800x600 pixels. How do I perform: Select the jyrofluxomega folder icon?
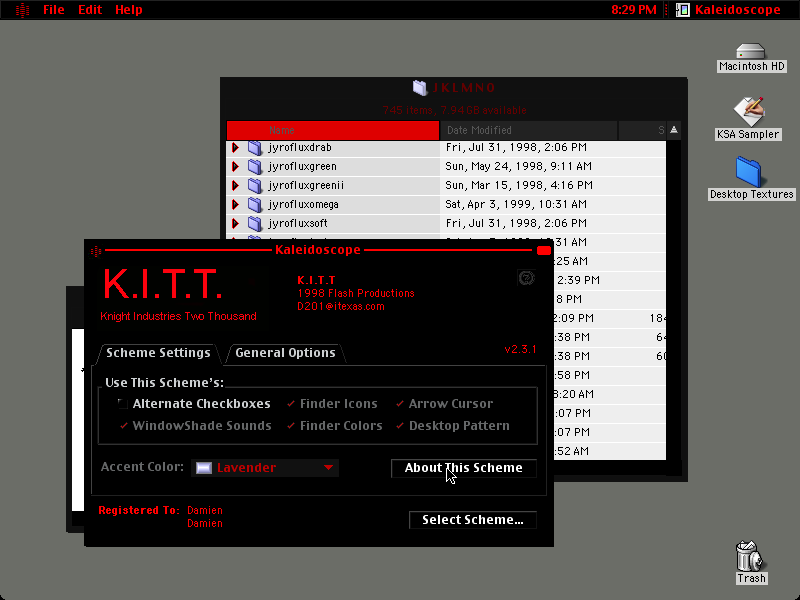click(255, 205)
